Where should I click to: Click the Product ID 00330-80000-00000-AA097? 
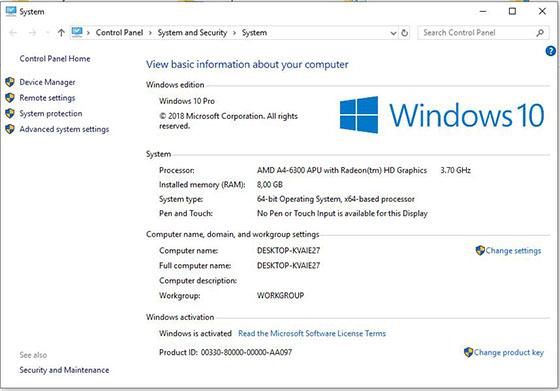pos(246,352)
